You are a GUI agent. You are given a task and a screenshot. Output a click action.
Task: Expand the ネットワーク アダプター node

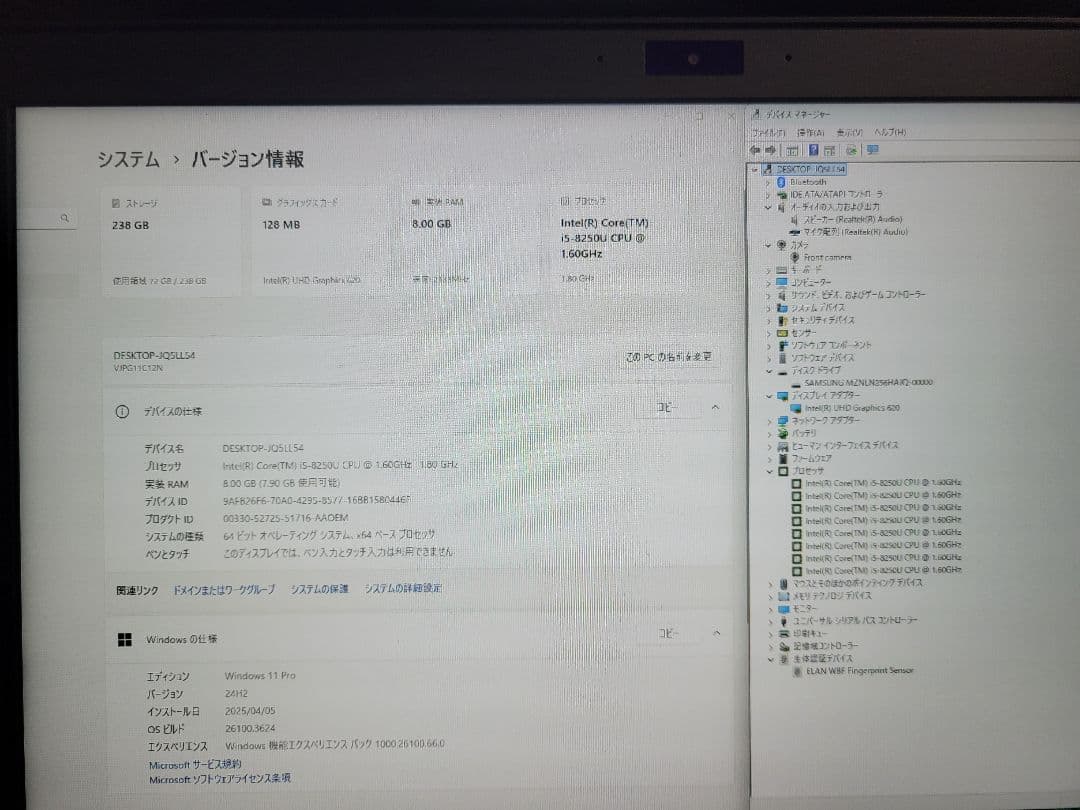[770, 420]
